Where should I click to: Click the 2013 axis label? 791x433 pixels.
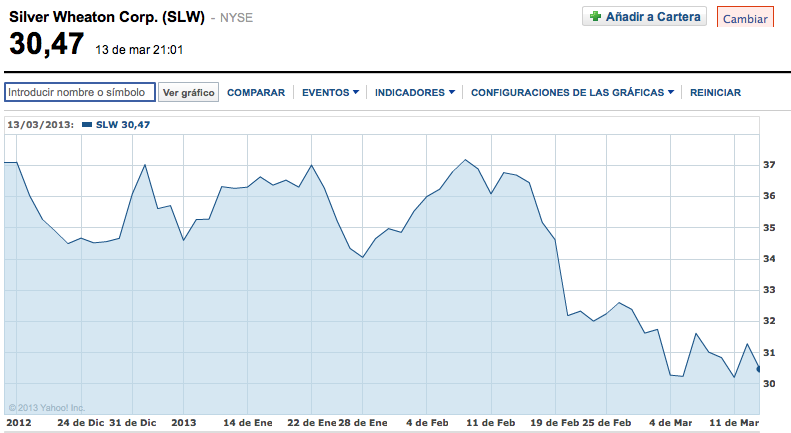click(x=184, y=423)
